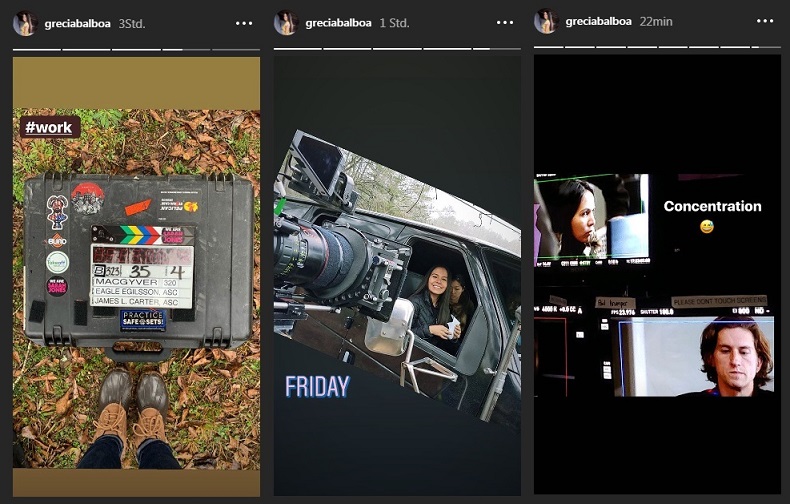Click the story progress bar under 22min
This screenshot has height=504, width=790.
point(657,47)
